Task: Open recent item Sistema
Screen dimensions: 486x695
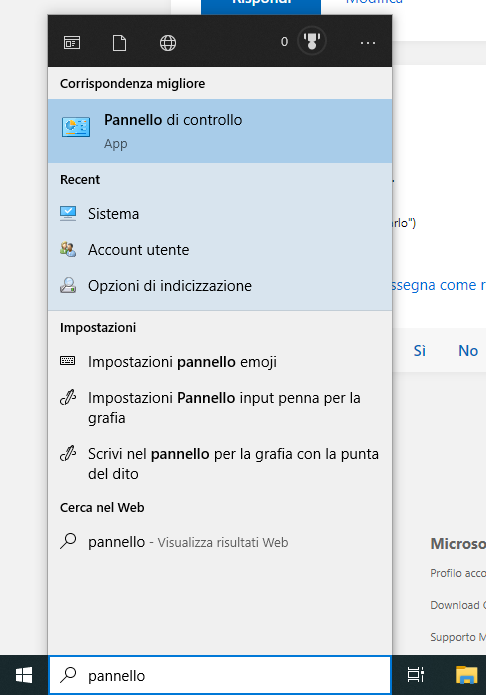Action: (220, 214)
